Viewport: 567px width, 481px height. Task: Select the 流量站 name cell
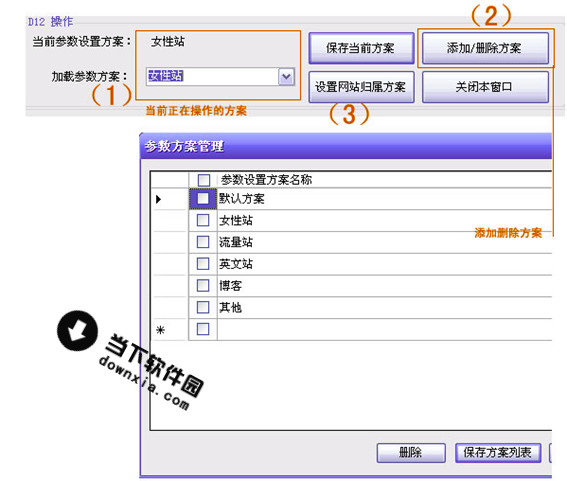tap(384, 242)
